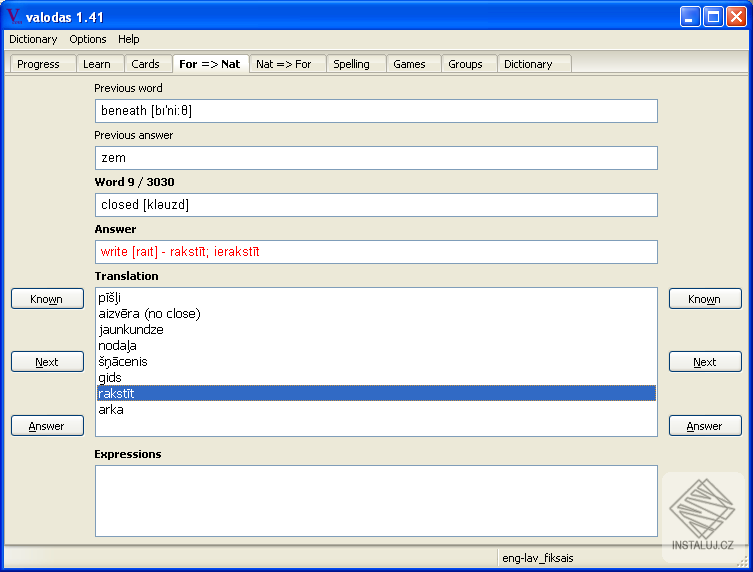This screenshot has width=753, height=572.
Task: Click the left Answer button
Action: (47, 426)
